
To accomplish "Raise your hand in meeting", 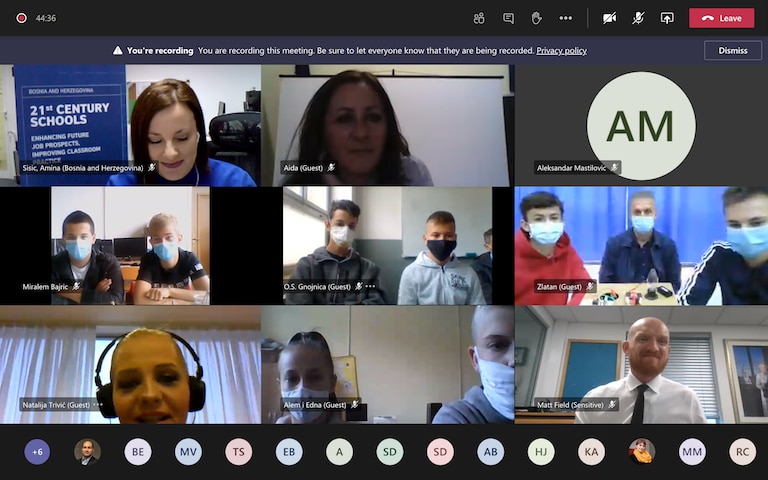I will click(536, 18).
